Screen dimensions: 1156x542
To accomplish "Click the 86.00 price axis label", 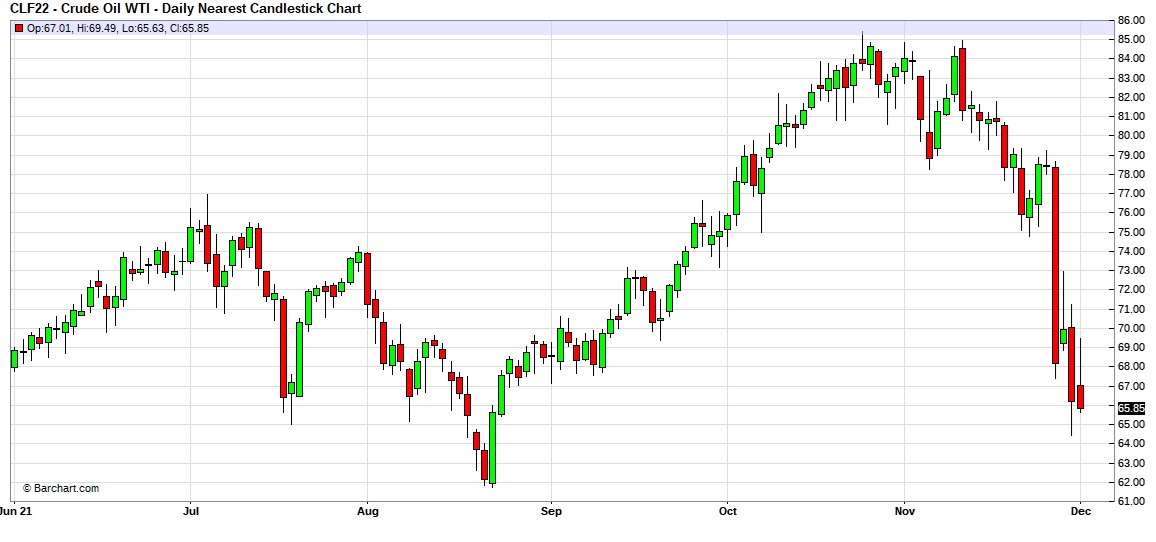I will pos(1131,20).
